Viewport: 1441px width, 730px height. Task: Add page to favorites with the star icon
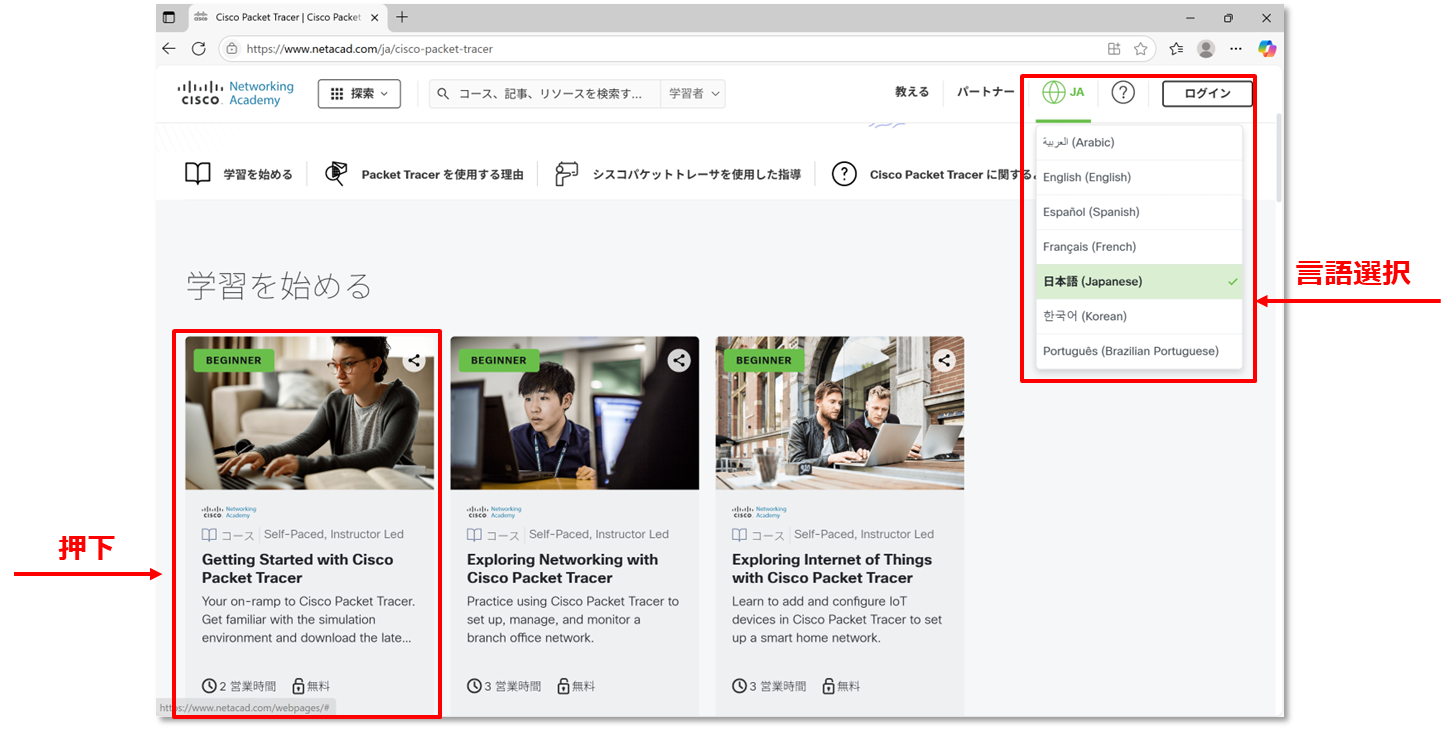point(1140,48)
